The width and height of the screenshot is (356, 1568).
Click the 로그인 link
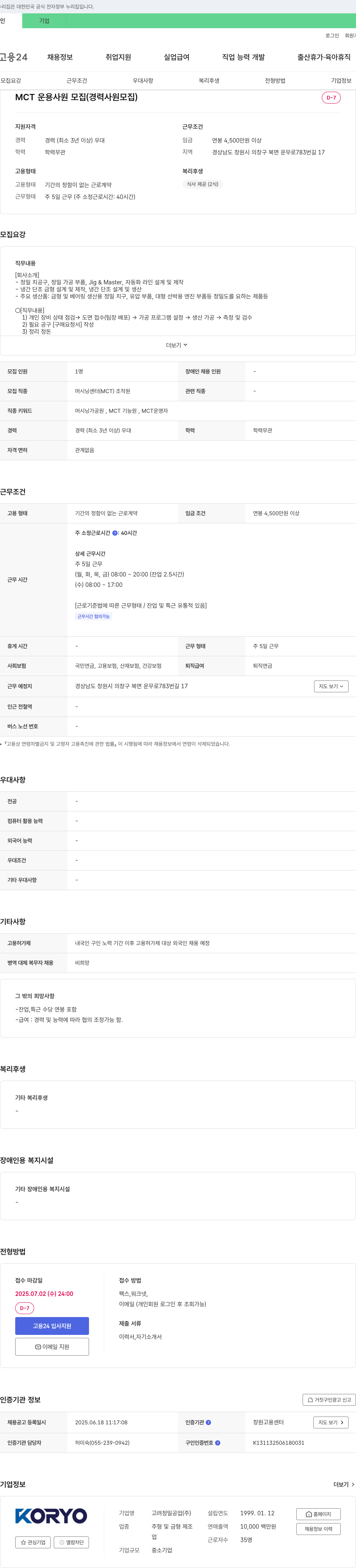(x=332, y=36)
